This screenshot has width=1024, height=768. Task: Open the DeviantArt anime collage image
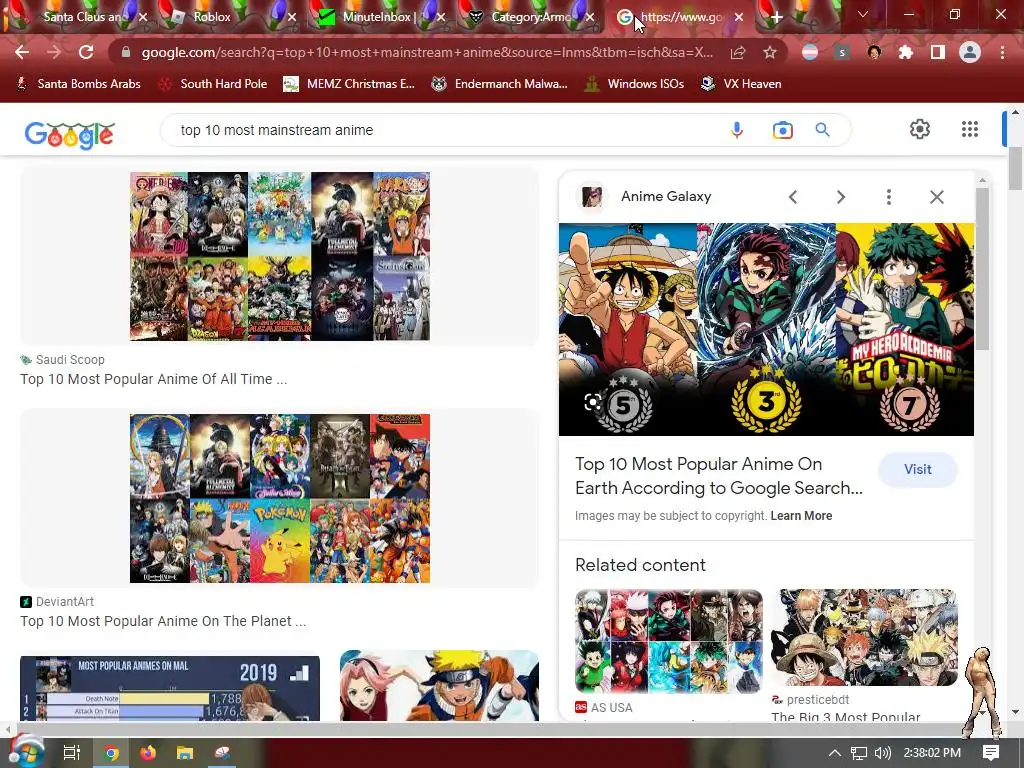pyautogui.click(x=280, y=498)
